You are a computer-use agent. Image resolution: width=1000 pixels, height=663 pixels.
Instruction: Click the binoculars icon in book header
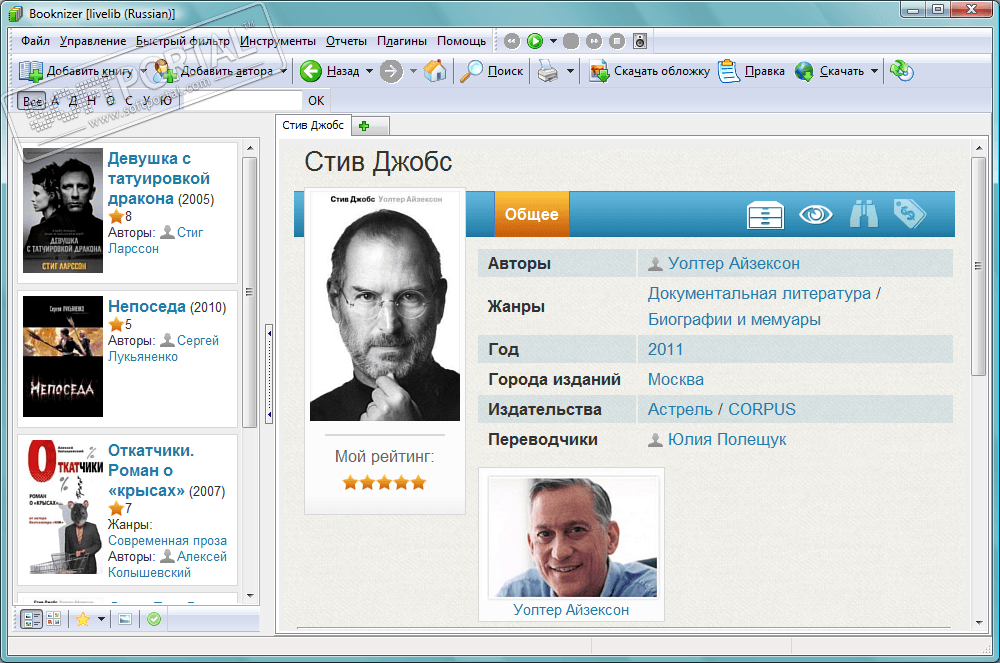click(864, 214)
